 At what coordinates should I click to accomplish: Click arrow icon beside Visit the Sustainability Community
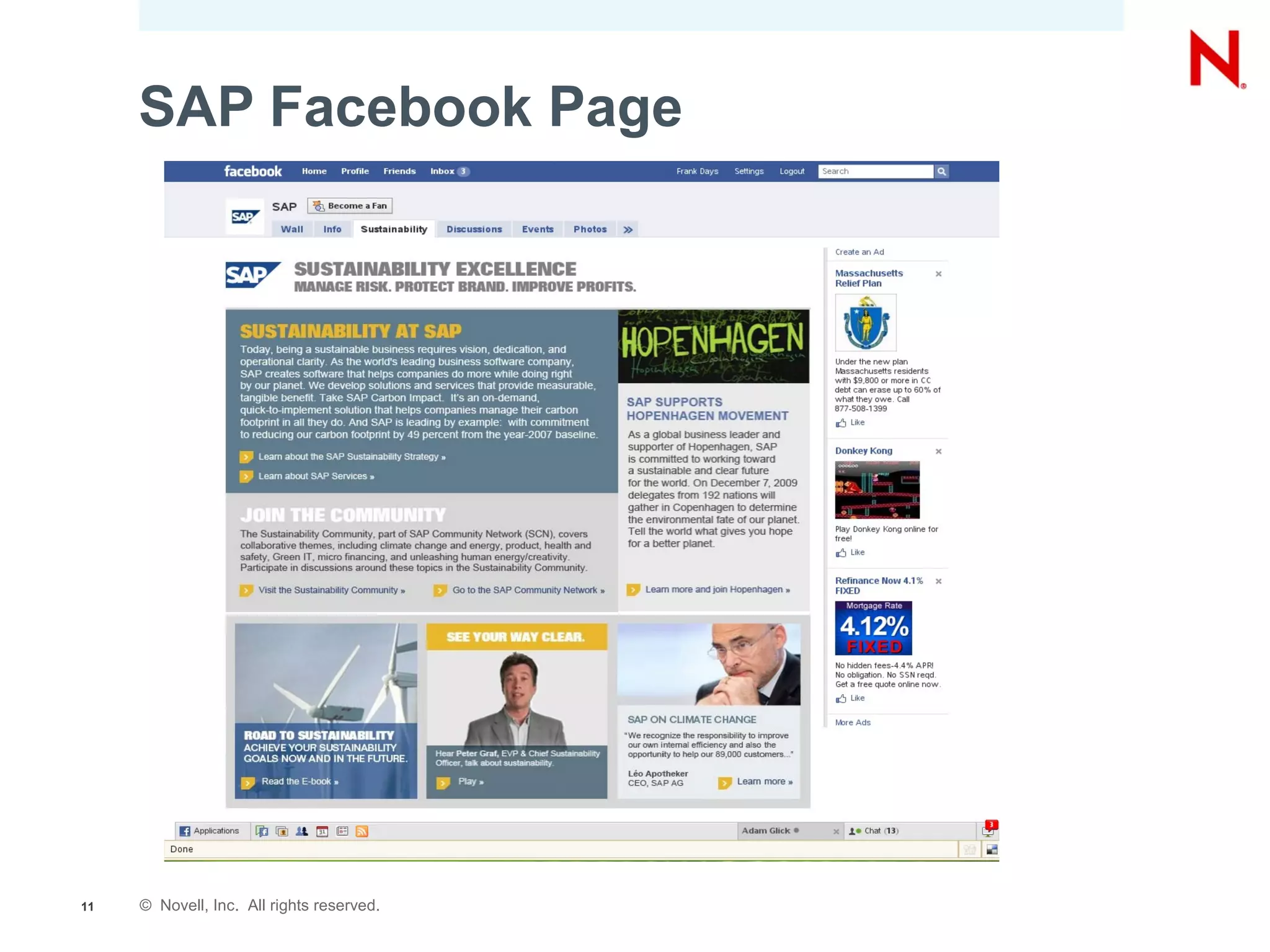(246, 590)
